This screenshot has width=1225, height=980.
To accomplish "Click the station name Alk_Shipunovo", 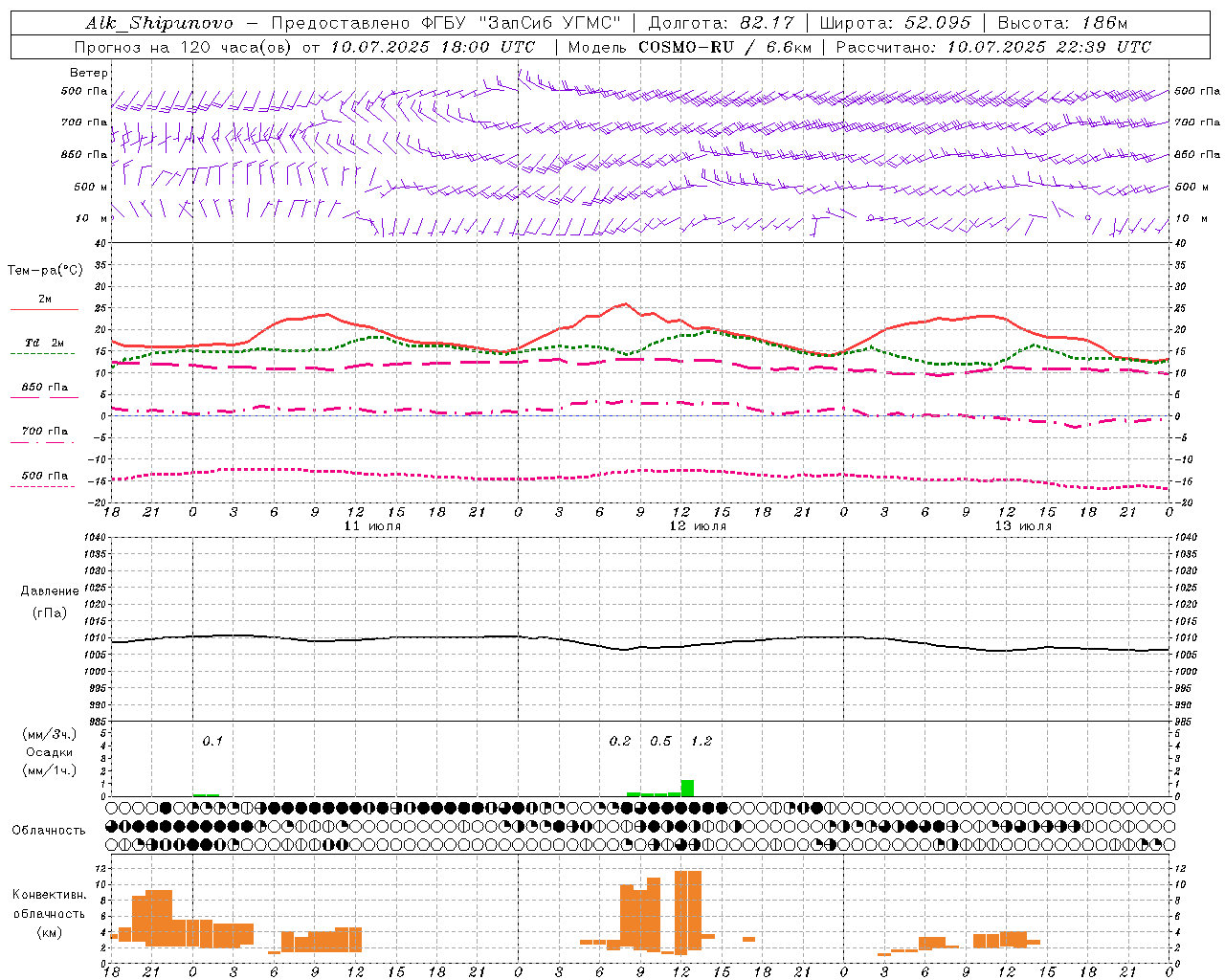I will coord(159,23).
